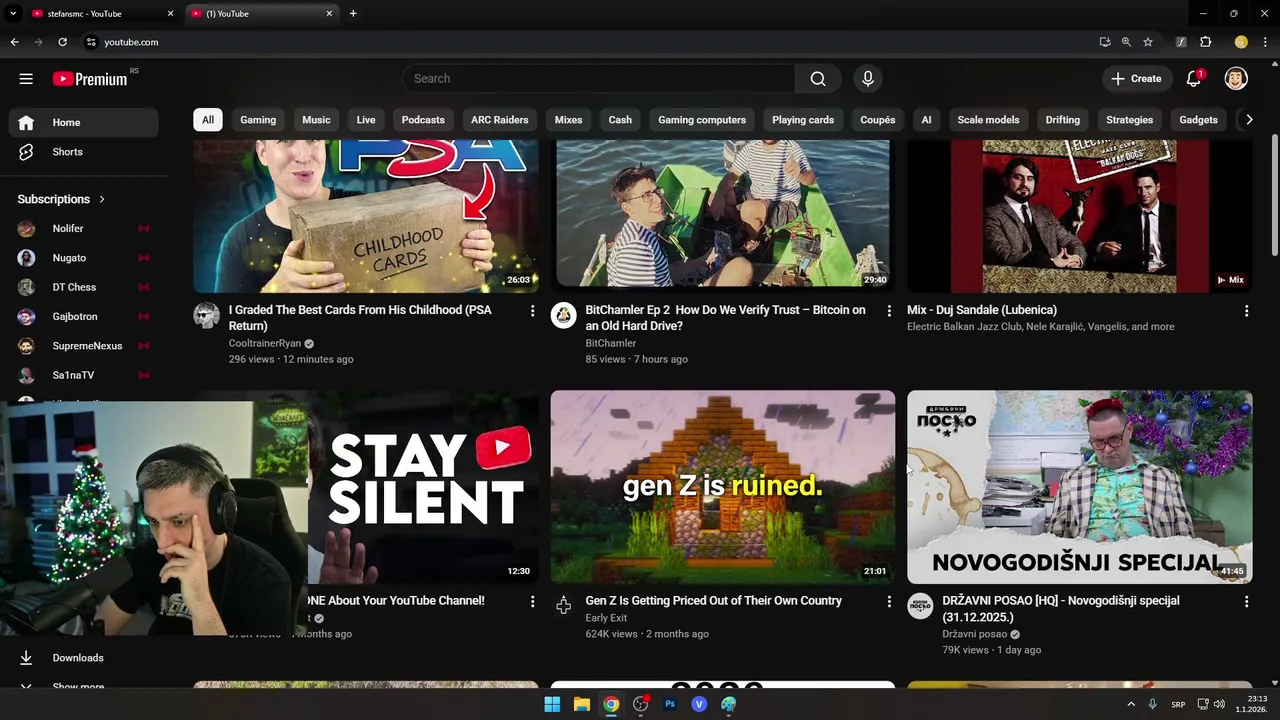Open Early Exit channel name link
Viewport: 1280px width, 720px height.
(x=606, y=618)
